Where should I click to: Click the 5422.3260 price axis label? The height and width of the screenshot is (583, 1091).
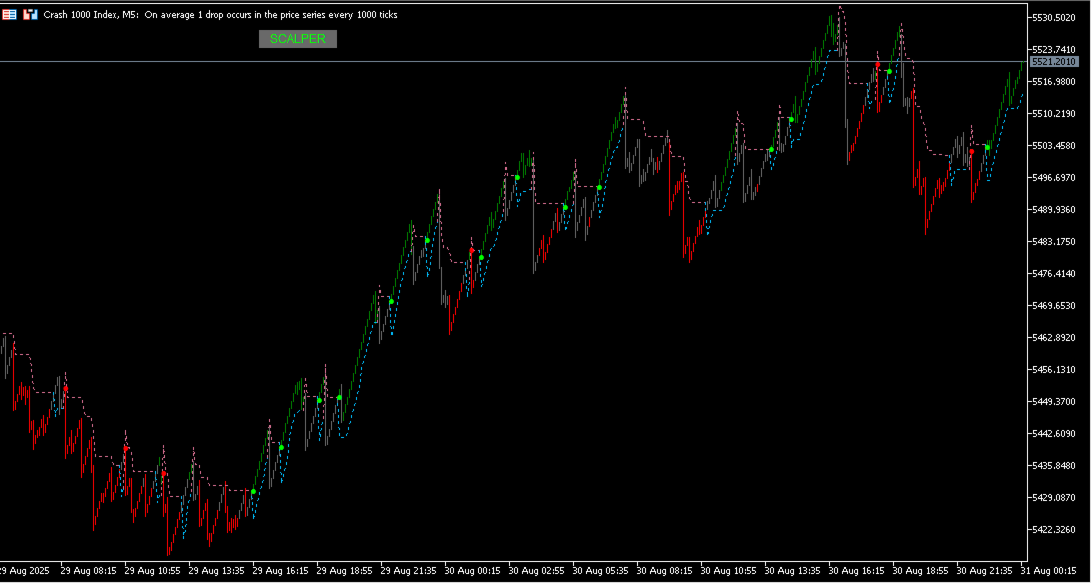1053,529
